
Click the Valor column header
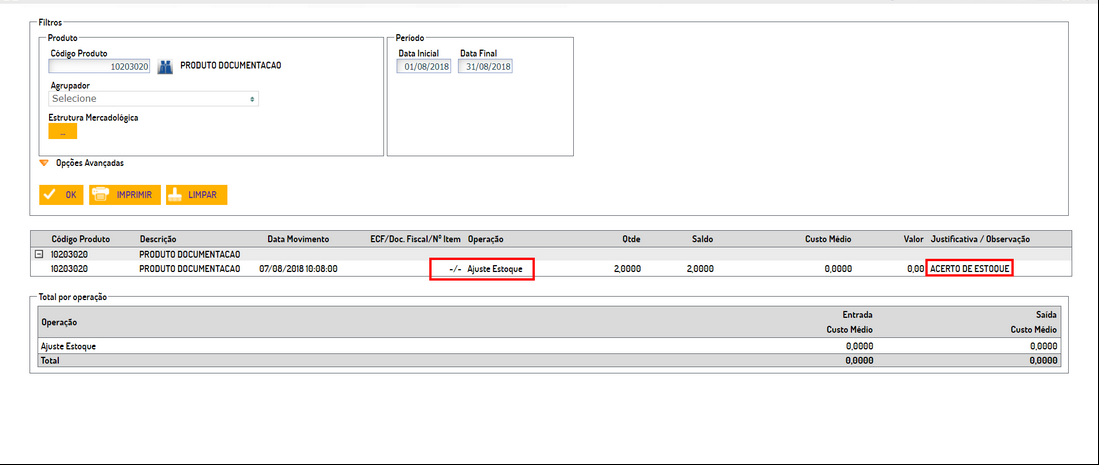[914, 239]
